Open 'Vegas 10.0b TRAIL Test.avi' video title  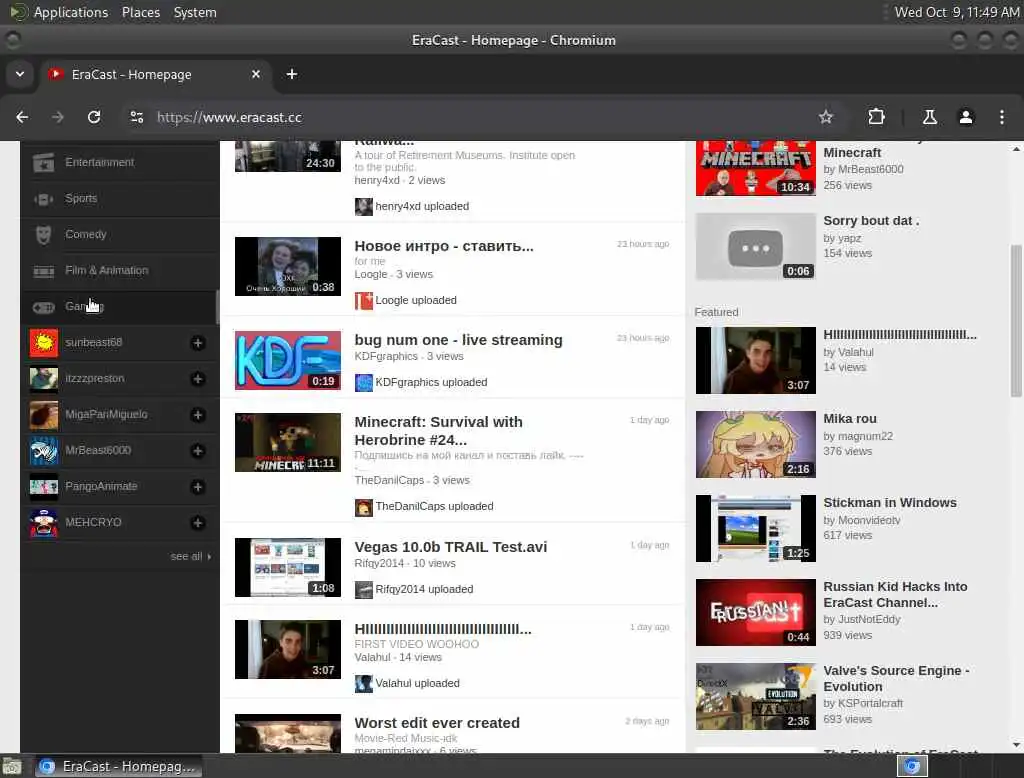point(451,547)
